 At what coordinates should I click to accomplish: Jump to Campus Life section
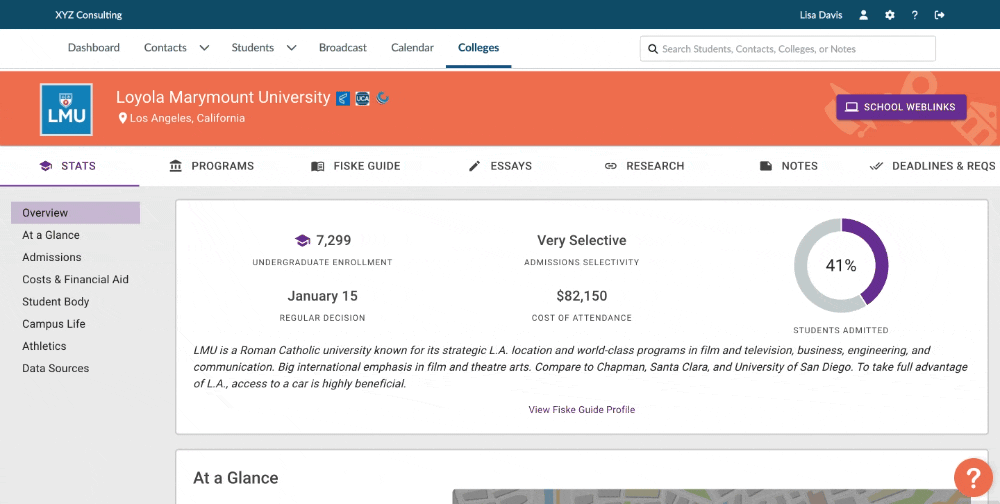point(54,323)
